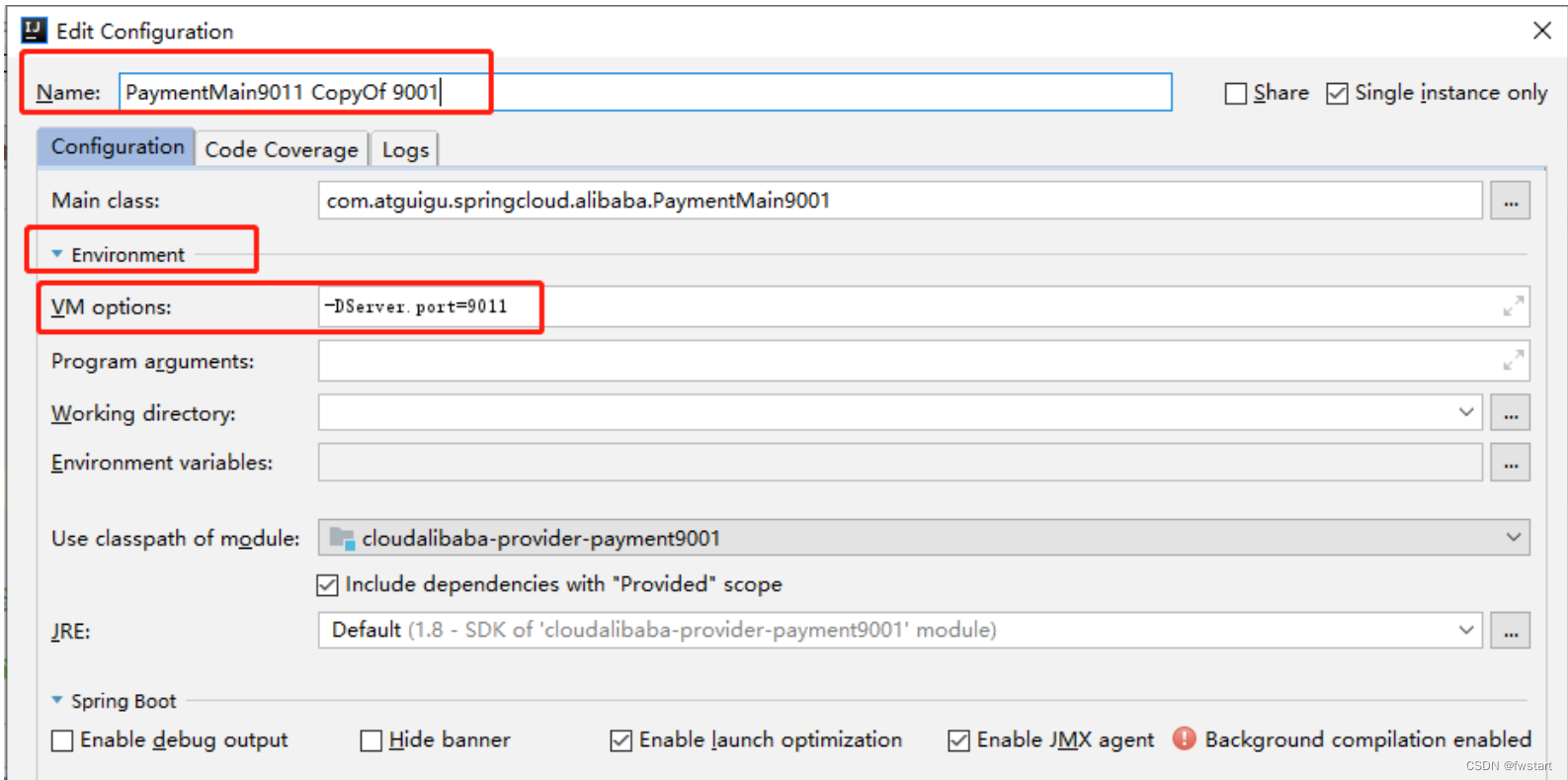Click the JRE label
Screen dimensions: 1568x780
coord(70,632)
